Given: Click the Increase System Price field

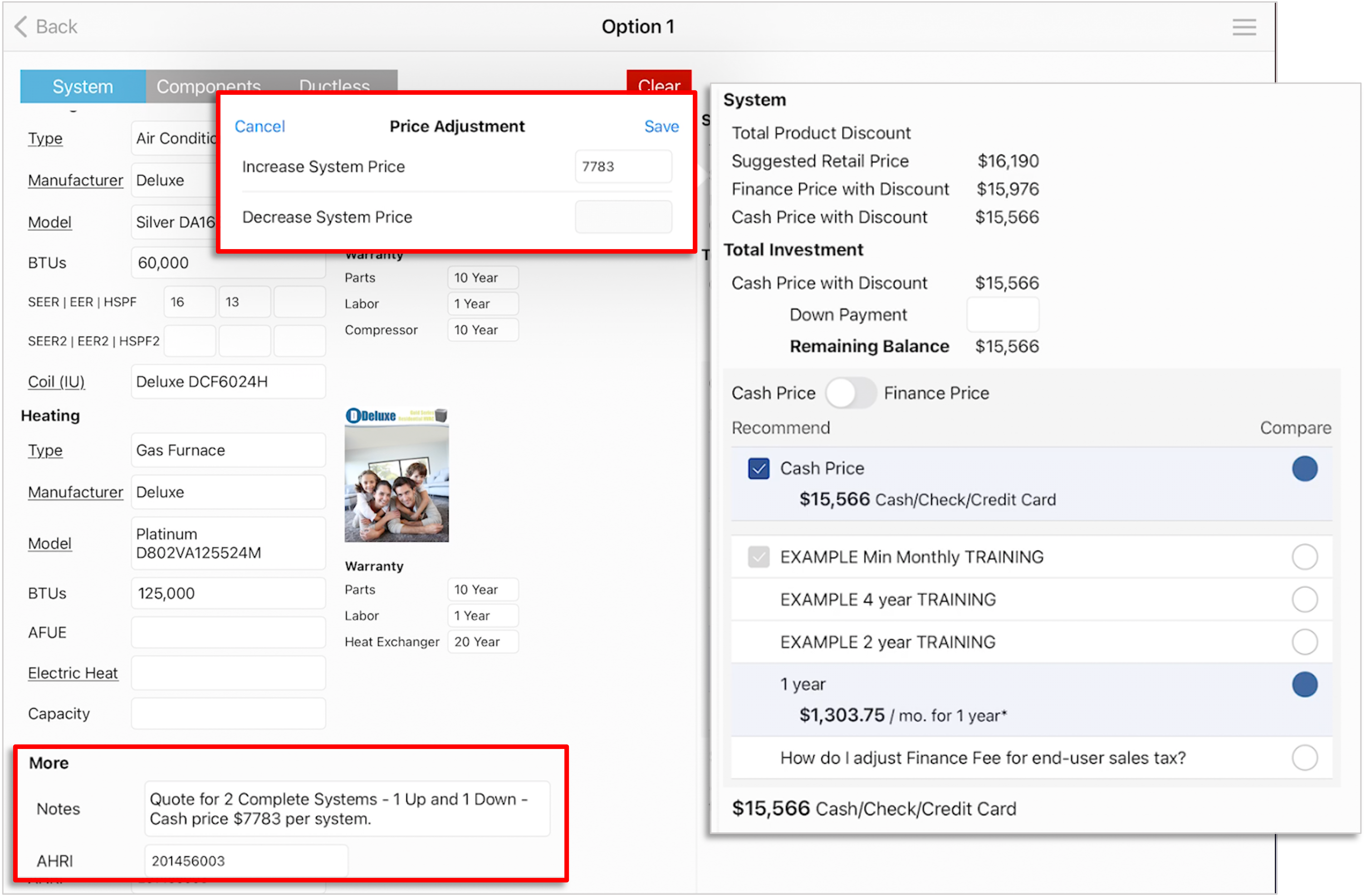Looking at the screenshot, I should pos(623,166).
